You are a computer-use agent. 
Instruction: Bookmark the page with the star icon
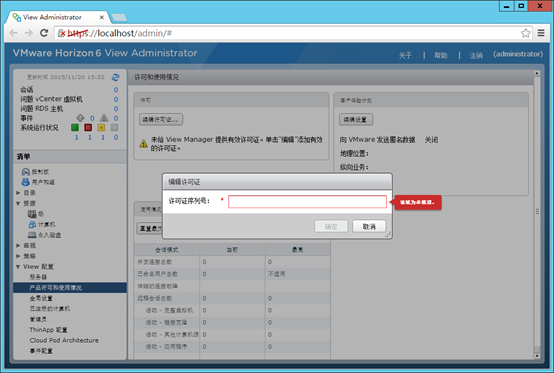[525, 33]
